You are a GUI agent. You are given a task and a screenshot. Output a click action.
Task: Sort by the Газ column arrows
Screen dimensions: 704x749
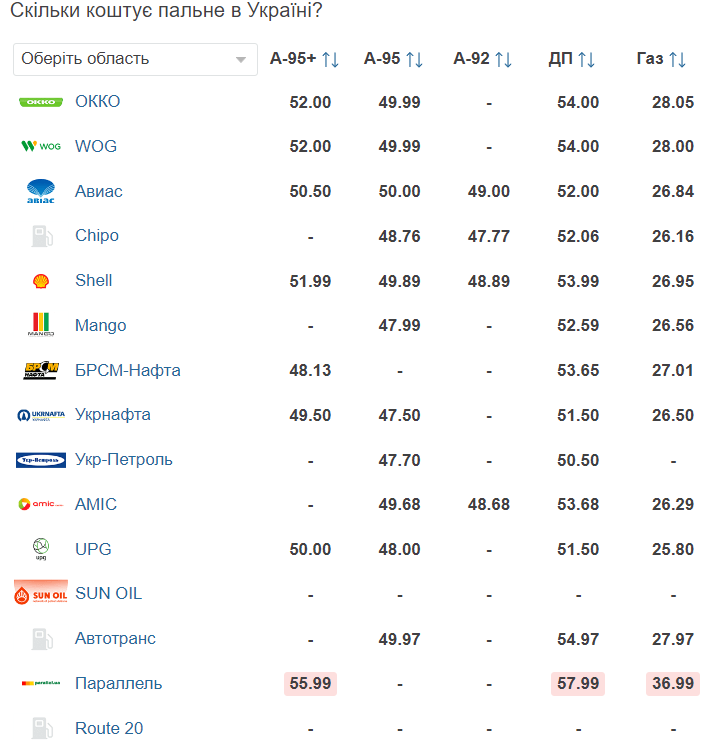(677, 60)
